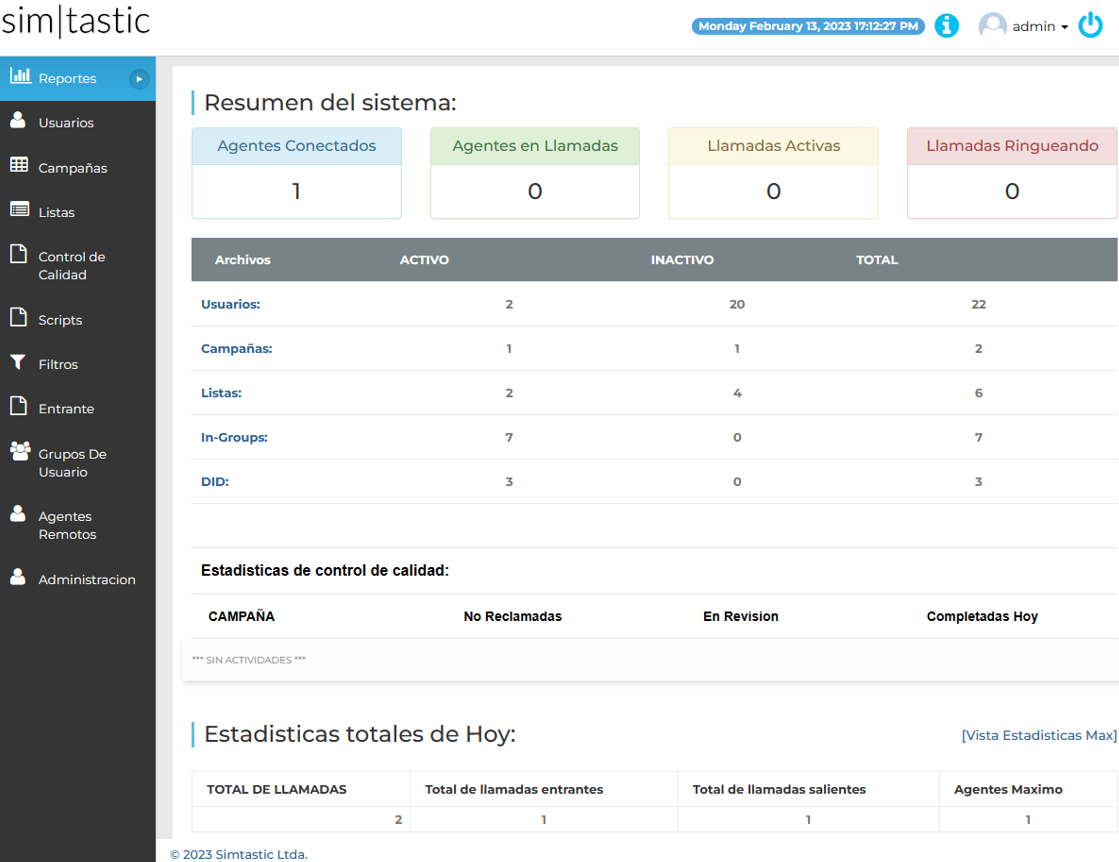Open Agentes Remotos section
The image size is (1119, 862).
[x=78, y=525]
